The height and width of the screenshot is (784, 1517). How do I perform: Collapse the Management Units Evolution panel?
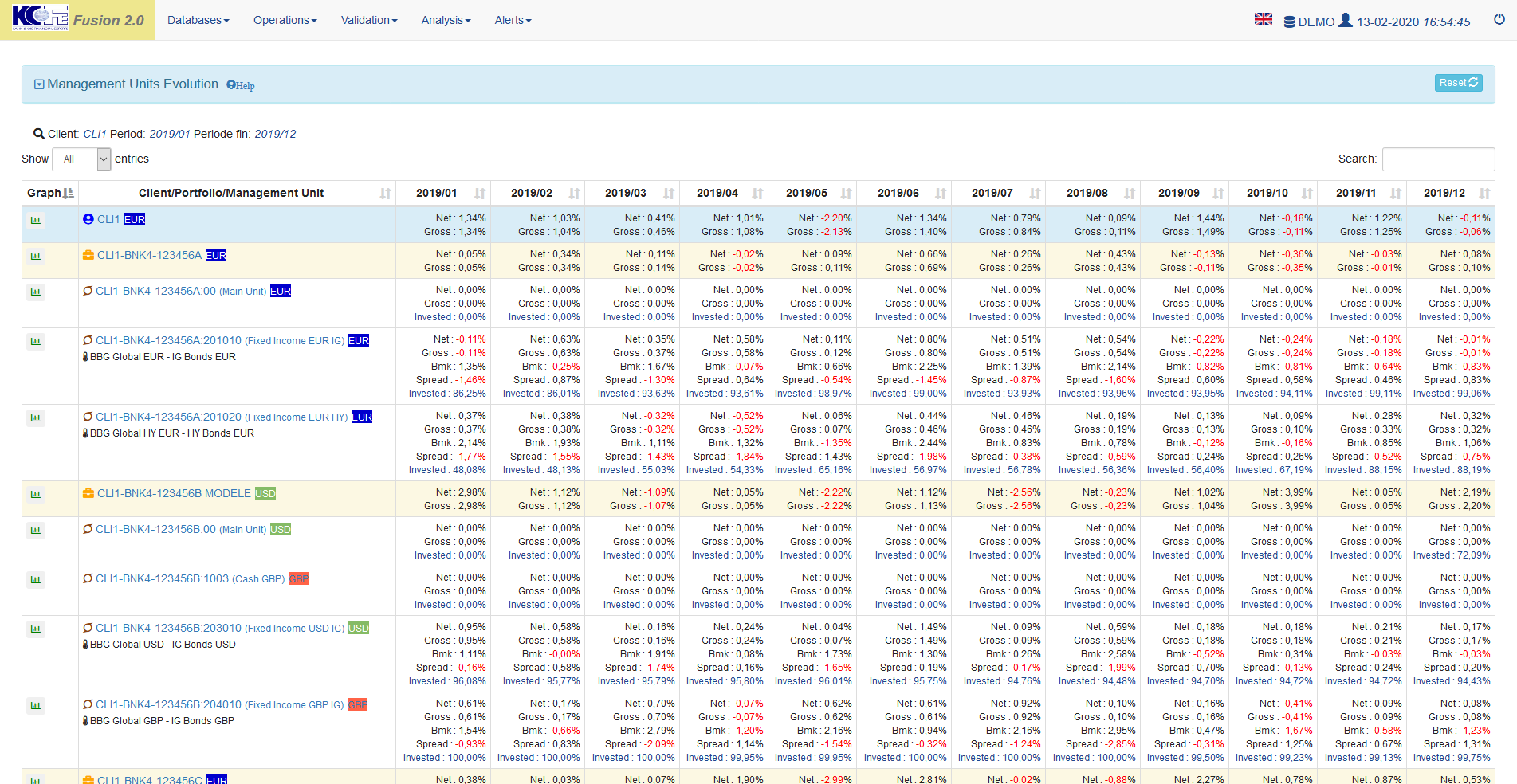click(x=39, y=84)
